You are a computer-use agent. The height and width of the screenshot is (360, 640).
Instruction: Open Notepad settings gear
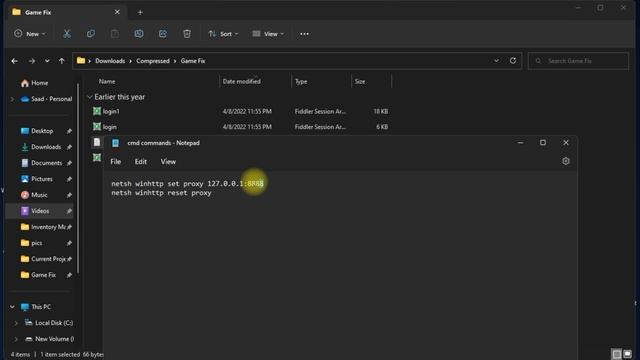[x=566, y=161]
